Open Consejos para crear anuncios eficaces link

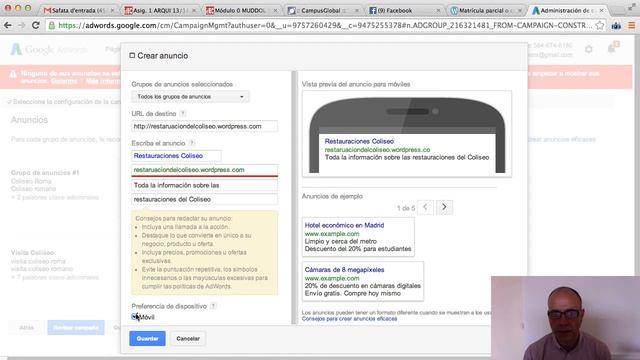point(349,319)
